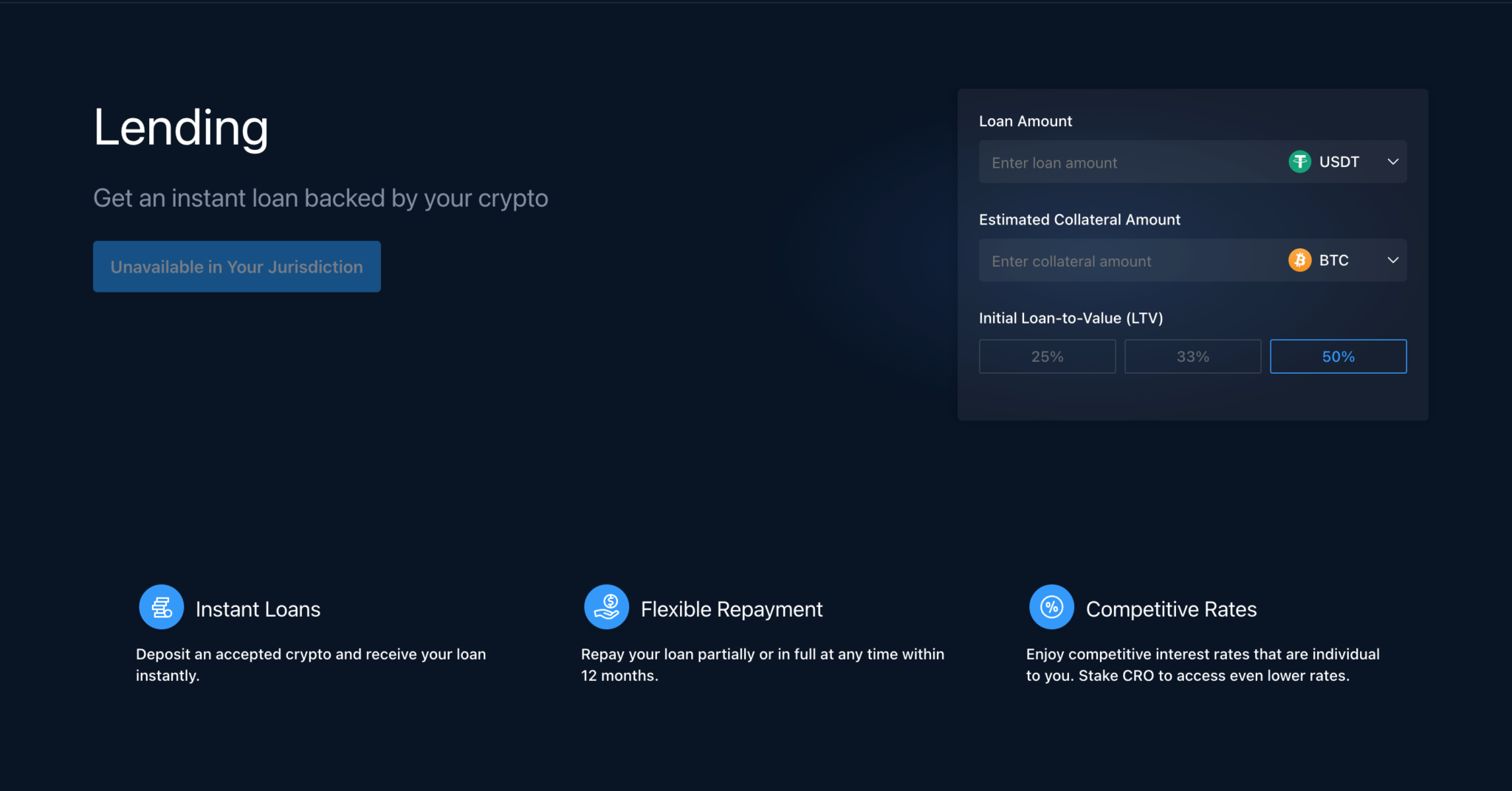Focus the Enter loan amount field
This screenshot has height=791, width=1512.
[x=1130, y=162]
